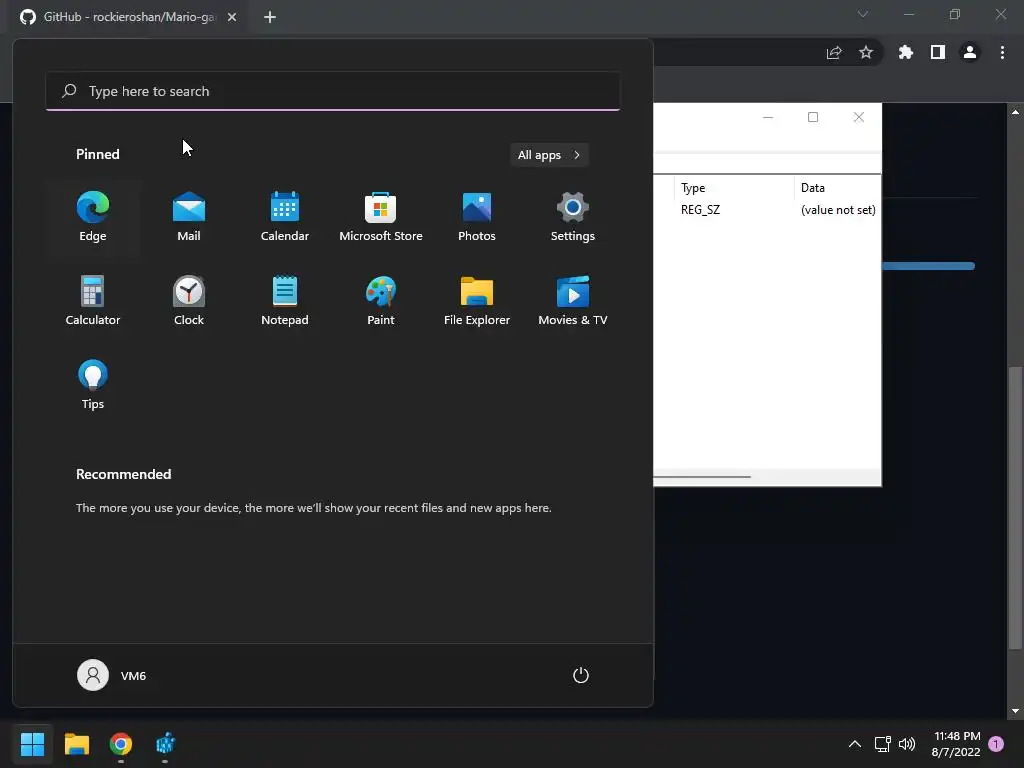Click the Type here to search field
Viewport: 1024px width, 768px height.
pos(333,91)
